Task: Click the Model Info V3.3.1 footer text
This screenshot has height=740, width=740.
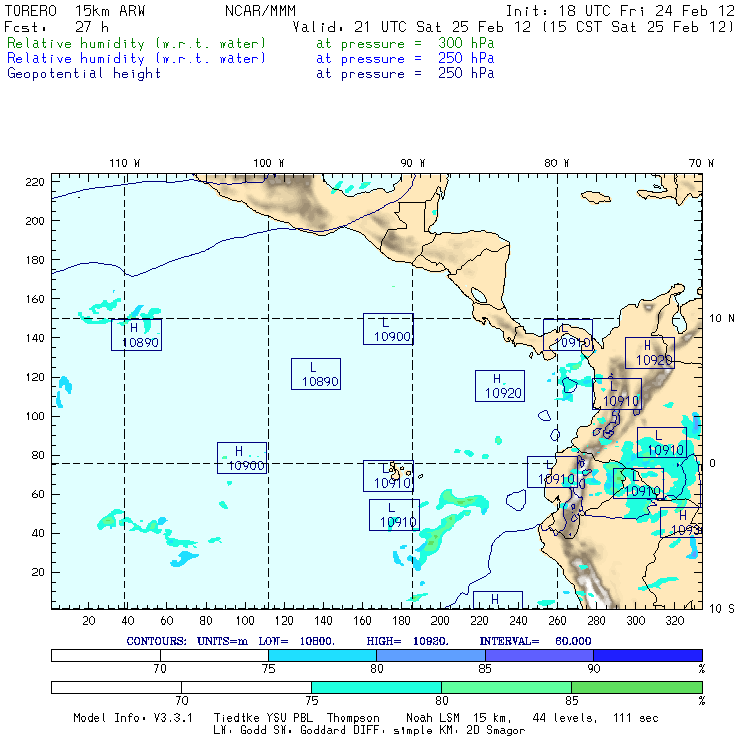Action: click(133, 718)
